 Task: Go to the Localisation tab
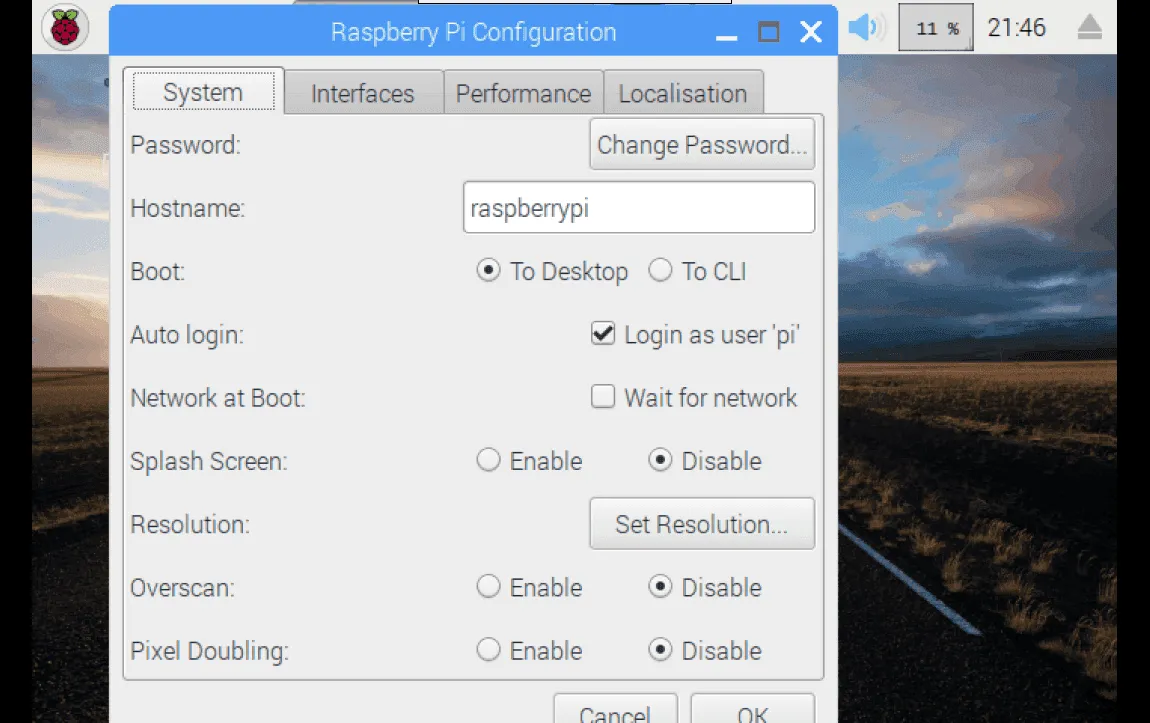point(683,94)
